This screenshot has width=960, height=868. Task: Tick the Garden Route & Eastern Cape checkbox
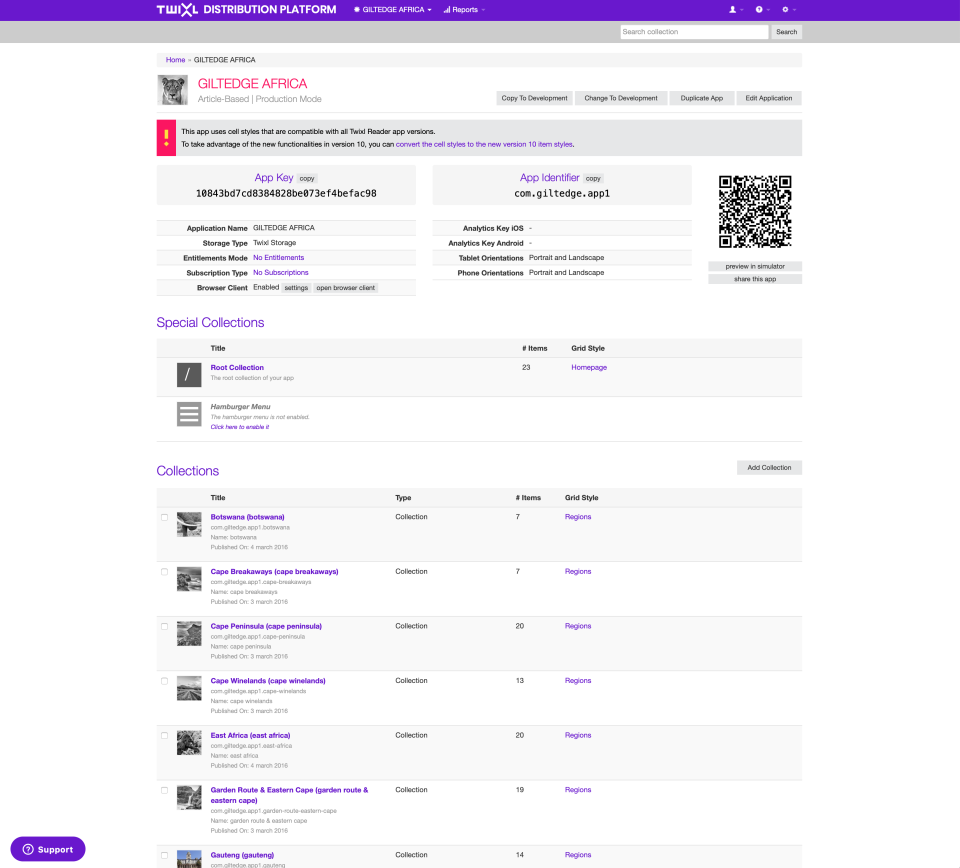pyautogui.click(x=164, y=790)
